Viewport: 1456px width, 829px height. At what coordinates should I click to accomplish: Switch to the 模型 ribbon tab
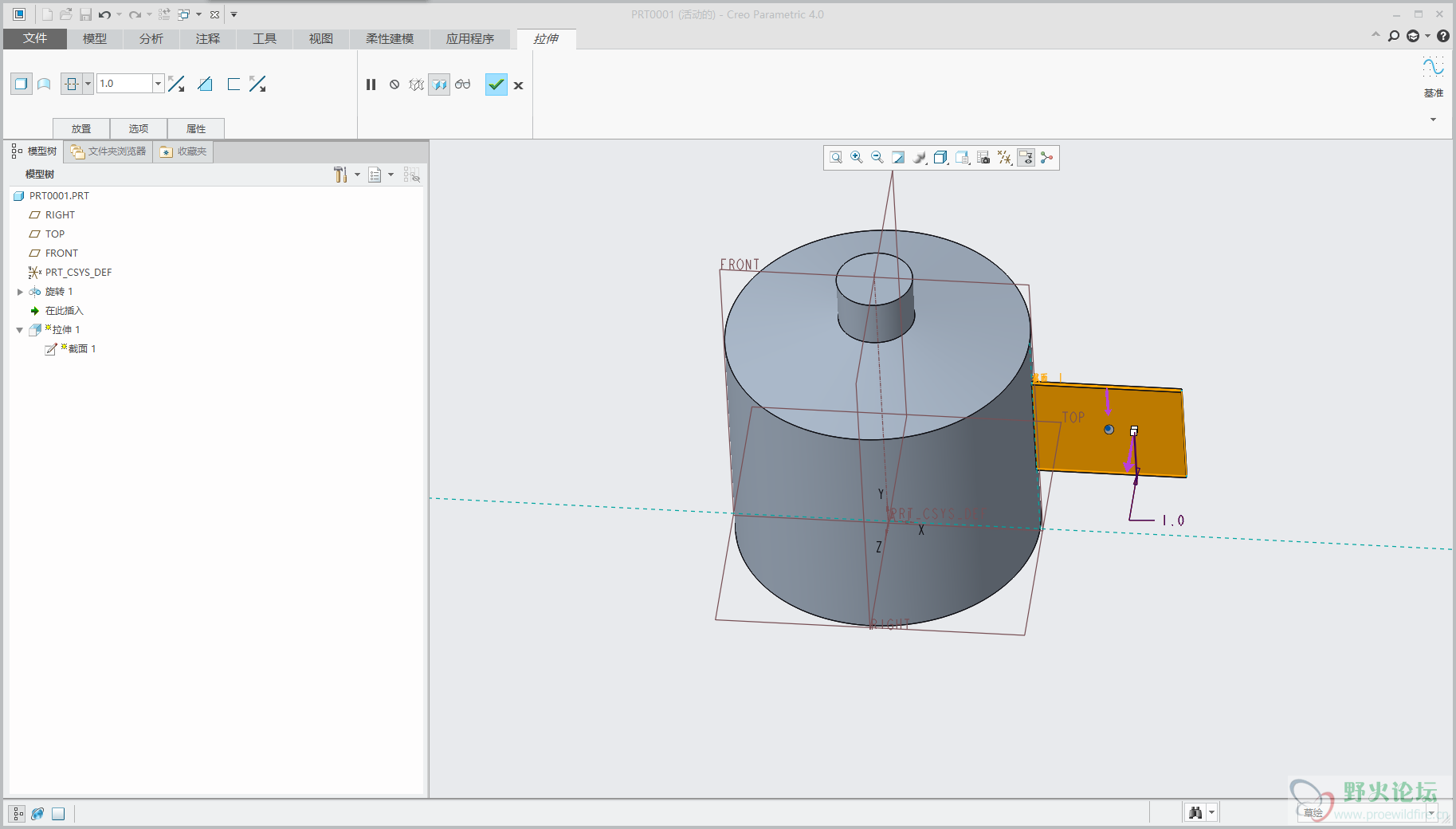(95, 38)
